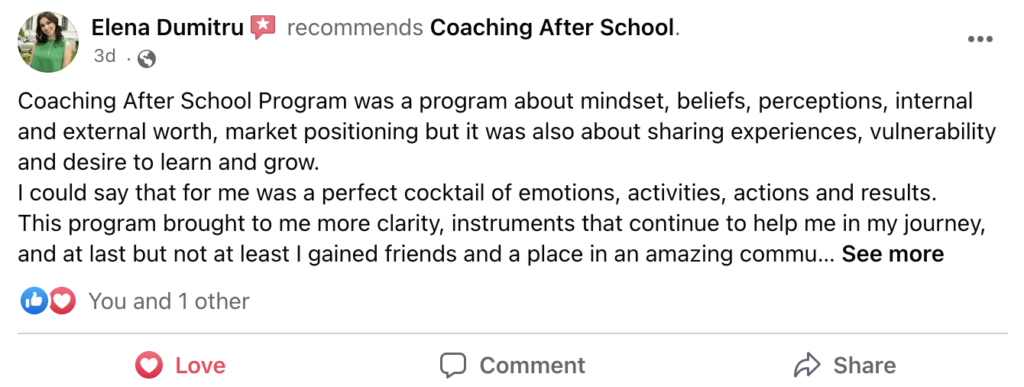Image resolution: width=1024 pixels, height=387 pixels.
Task: Click the Love button label
Action: point(200,365)
